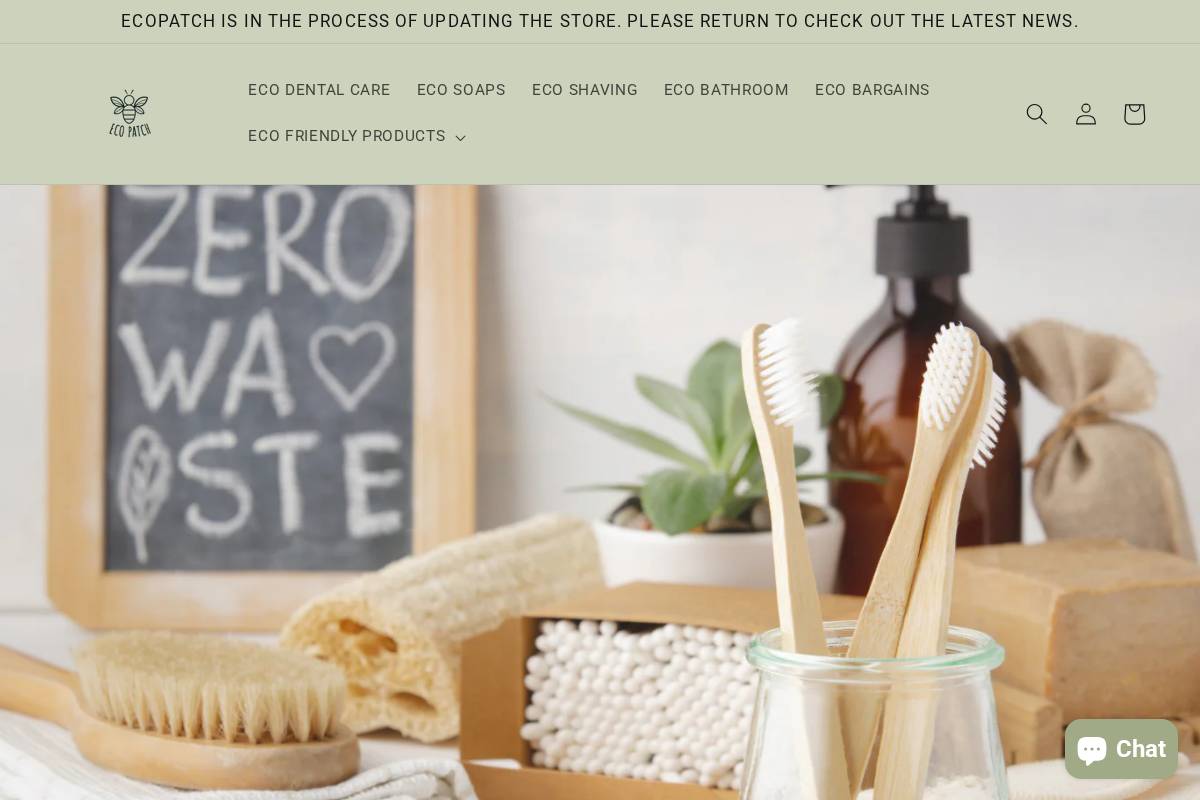This screenshot has width=1200, height=800.
Task: Open the Shopify Chat bubble
Action: point(1121,749)
